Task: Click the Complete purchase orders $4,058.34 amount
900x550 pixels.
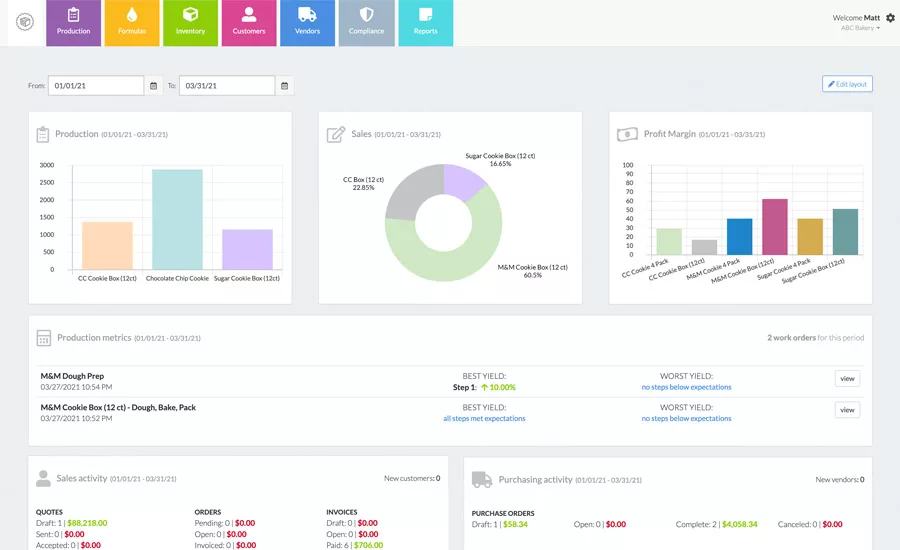Action: tap(740, 524)
